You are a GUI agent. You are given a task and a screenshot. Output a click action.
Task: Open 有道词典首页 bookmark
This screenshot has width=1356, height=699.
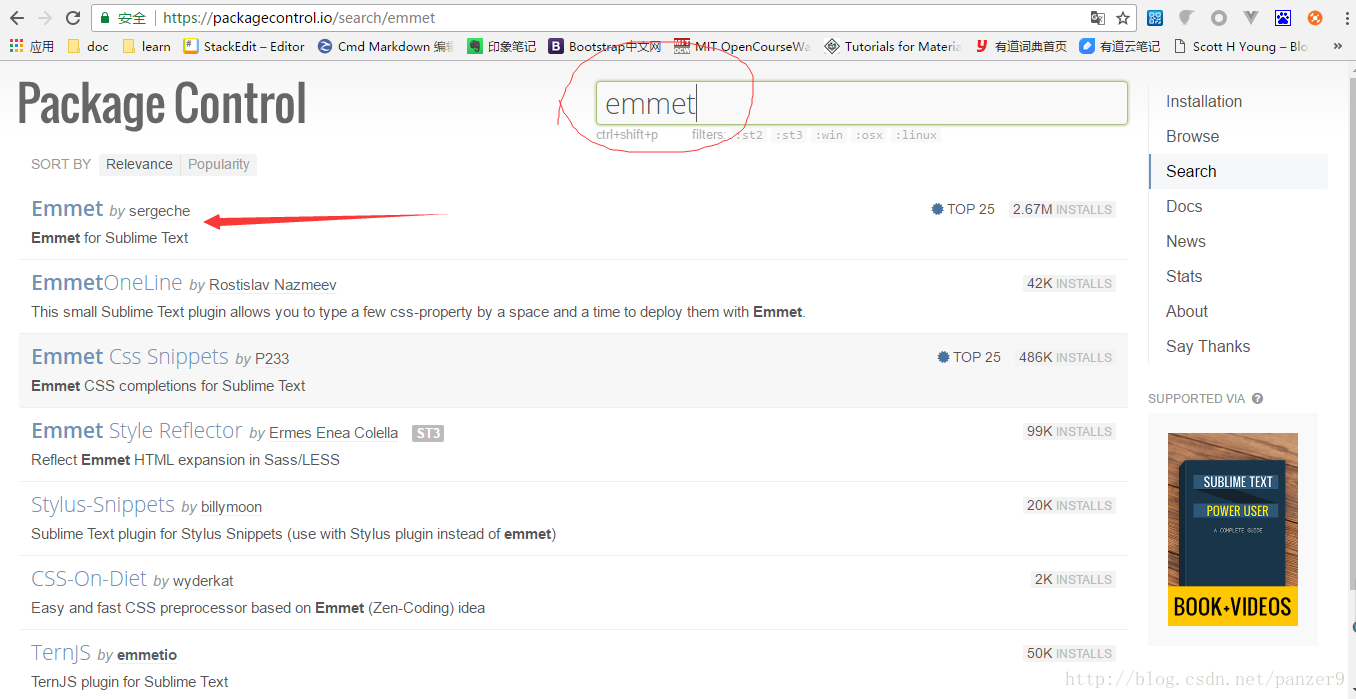(1021, 46)
